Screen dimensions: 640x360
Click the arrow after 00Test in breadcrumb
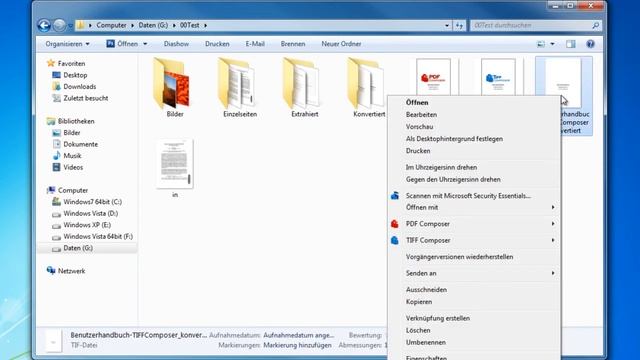tap(205, 25)
